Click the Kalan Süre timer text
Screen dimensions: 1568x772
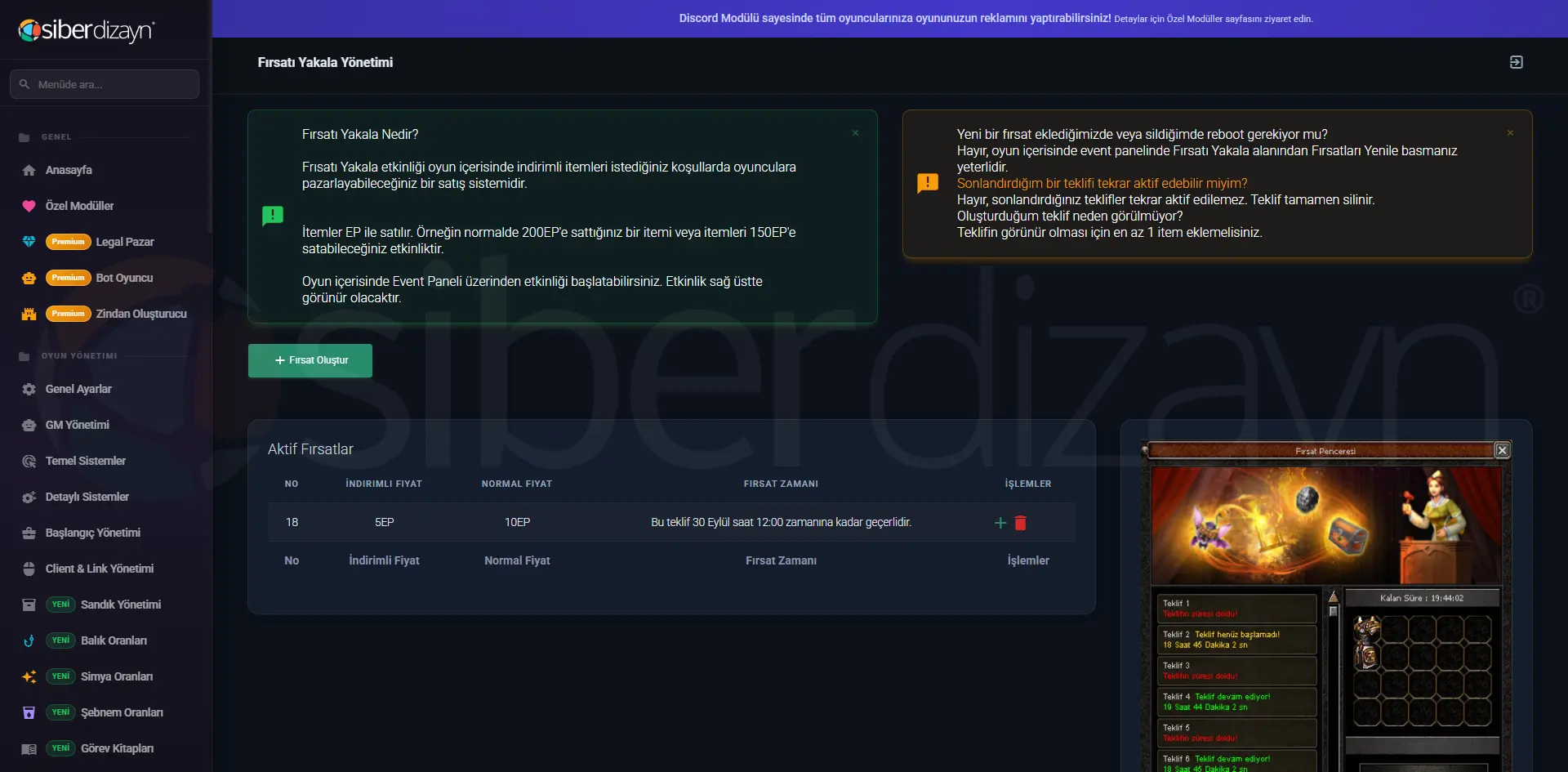point(1422,598)
